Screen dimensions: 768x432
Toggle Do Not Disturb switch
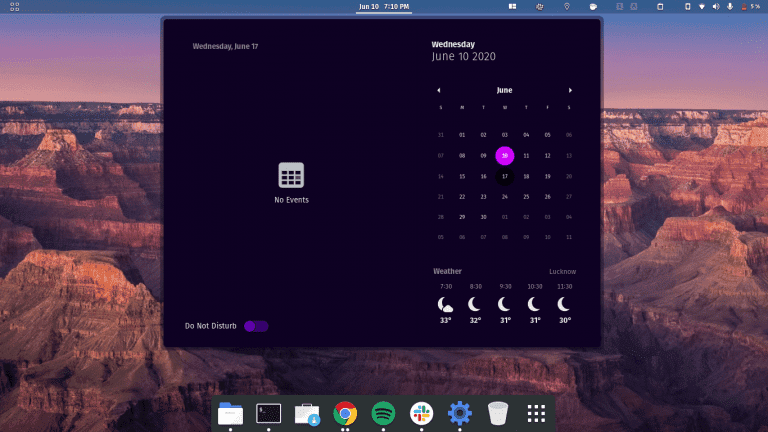coord(256,326)
